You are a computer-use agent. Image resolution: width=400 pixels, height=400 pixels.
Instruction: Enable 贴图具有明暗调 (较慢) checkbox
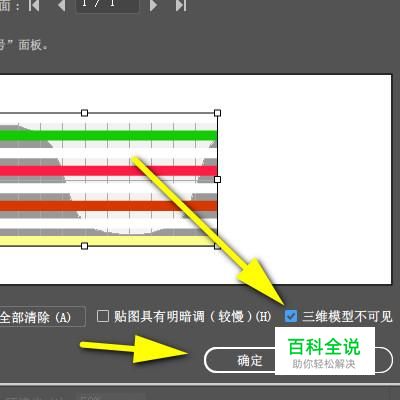click(x=103, y=316)
